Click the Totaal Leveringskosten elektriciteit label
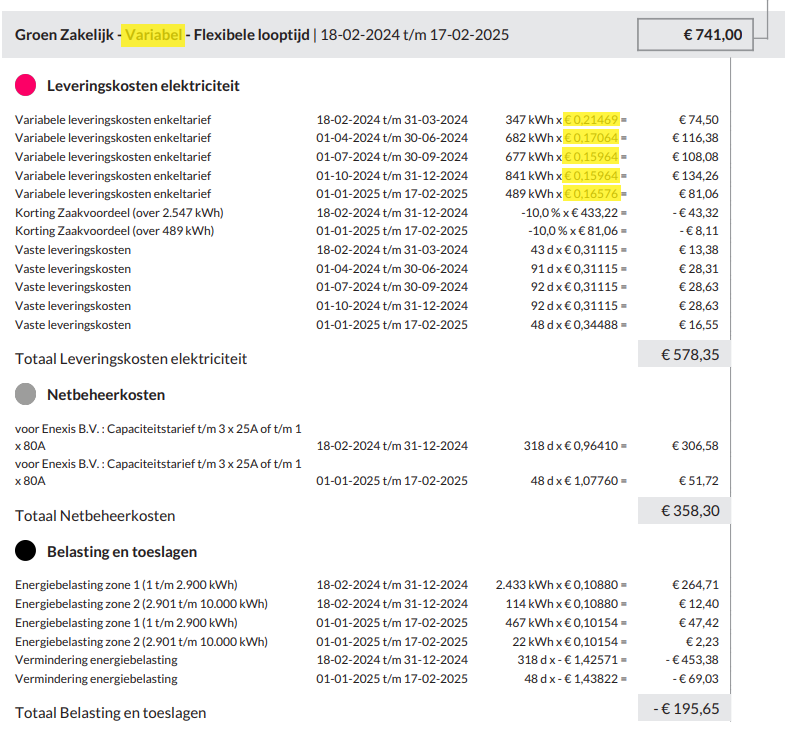 point(131,359)
